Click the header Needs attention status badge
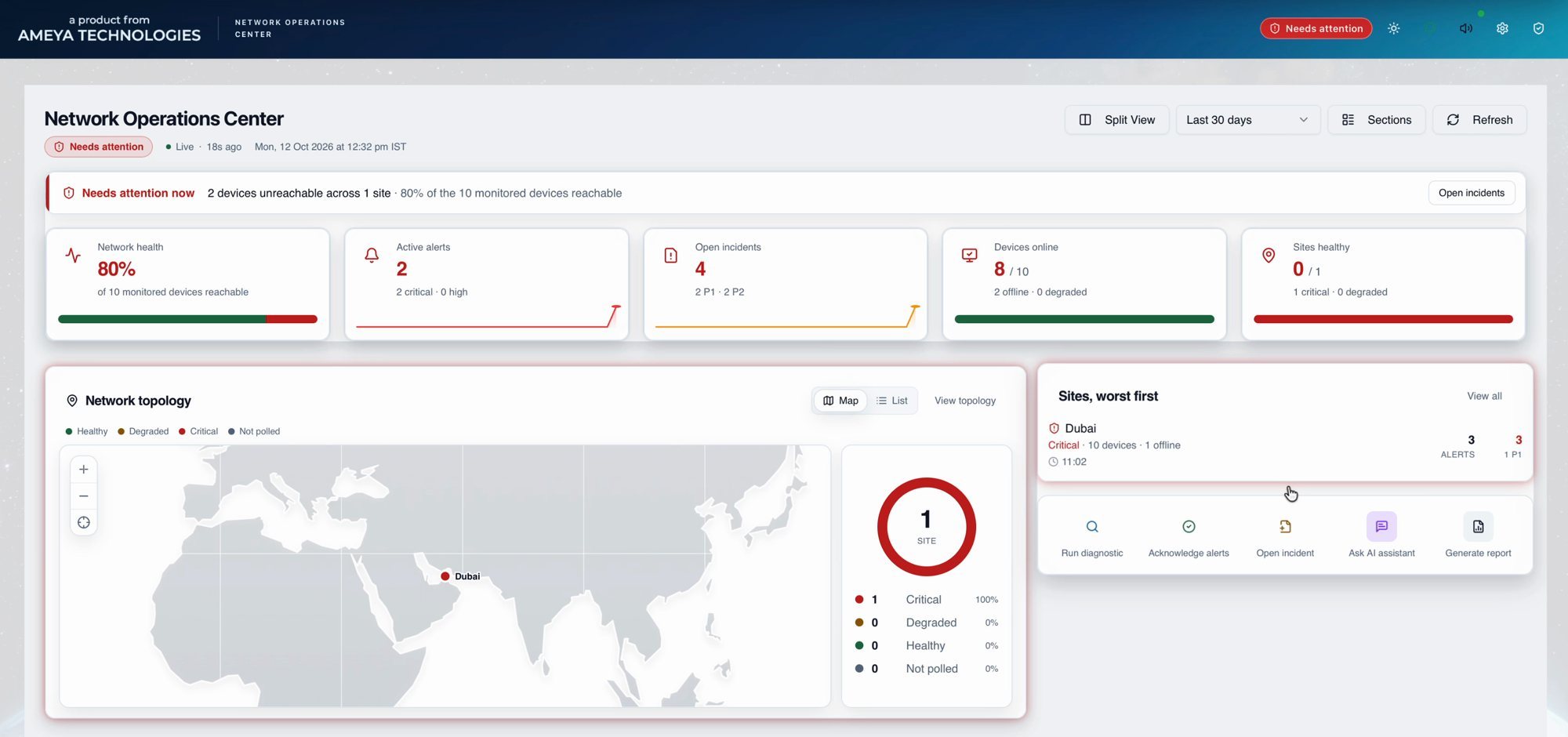This screenshot has width=1568, height=737. 1316,28
